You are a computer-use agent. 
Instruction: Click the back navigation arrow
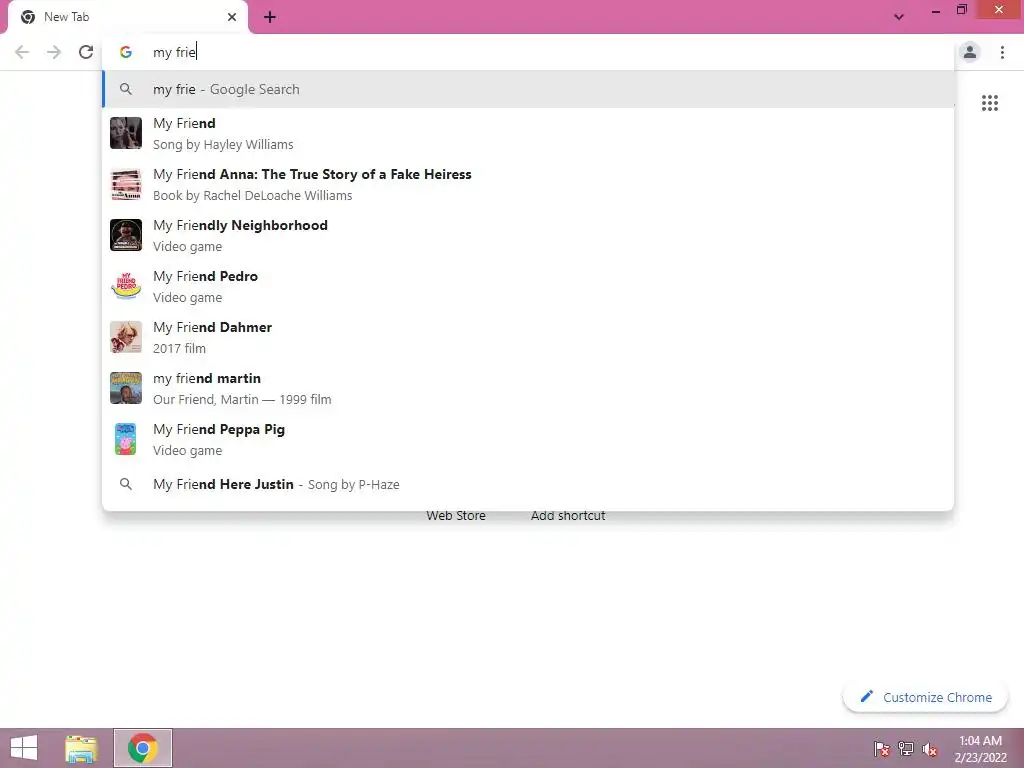[22, 52]
